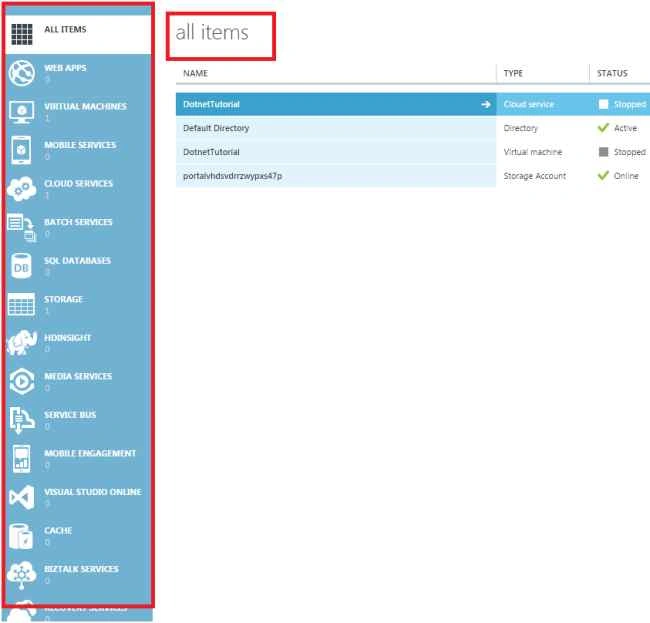
Task: Select the Service Bus icon
Action: pos(22,420)
